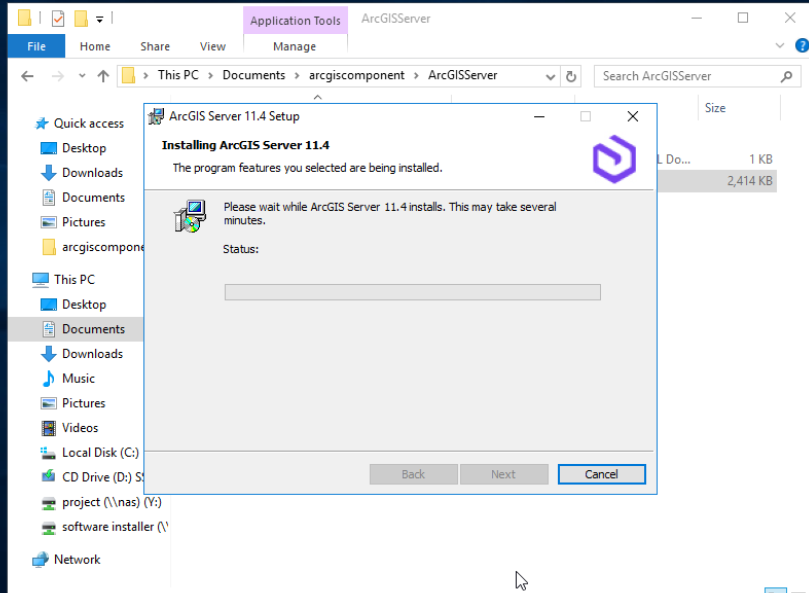Click the installation progress bar
The image size is (809, 593).
coord(412,292)
